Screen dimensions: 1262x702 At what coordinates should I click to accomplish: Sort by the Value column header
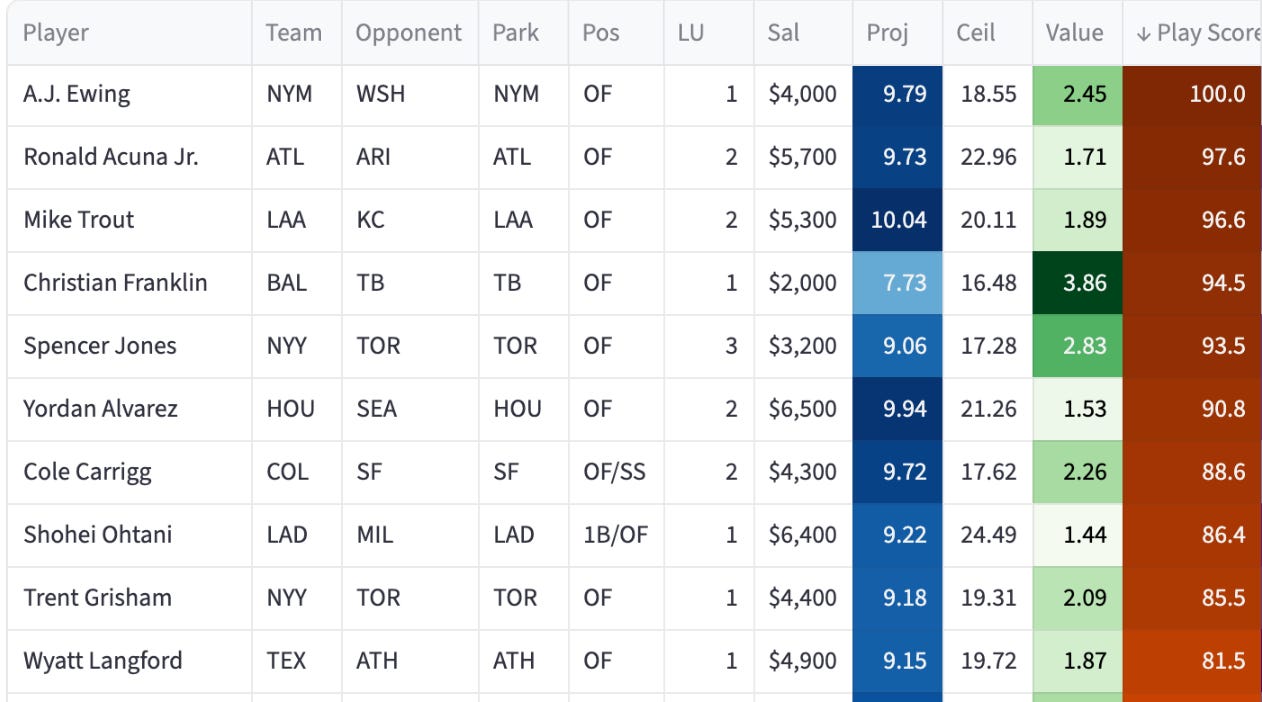pos(1077,33)
